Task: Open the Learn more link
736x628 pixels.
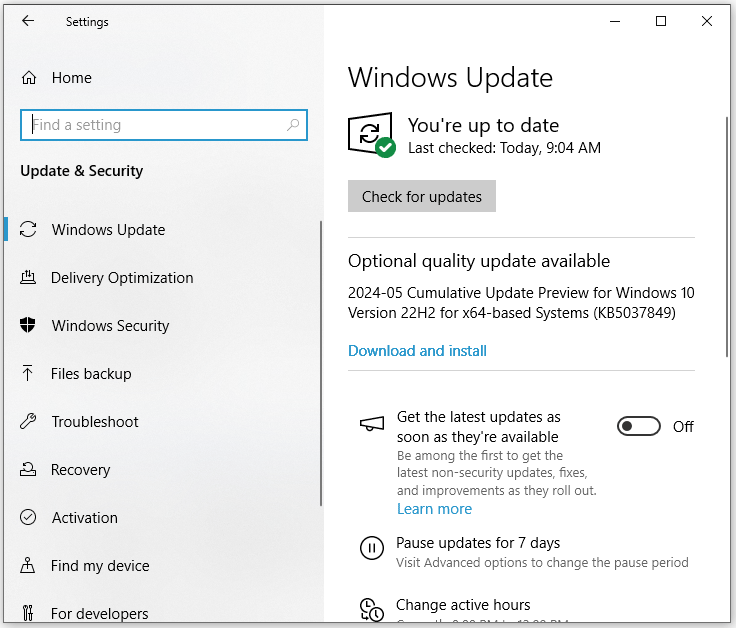Action: pyautogui.click(x=434, y=509)
